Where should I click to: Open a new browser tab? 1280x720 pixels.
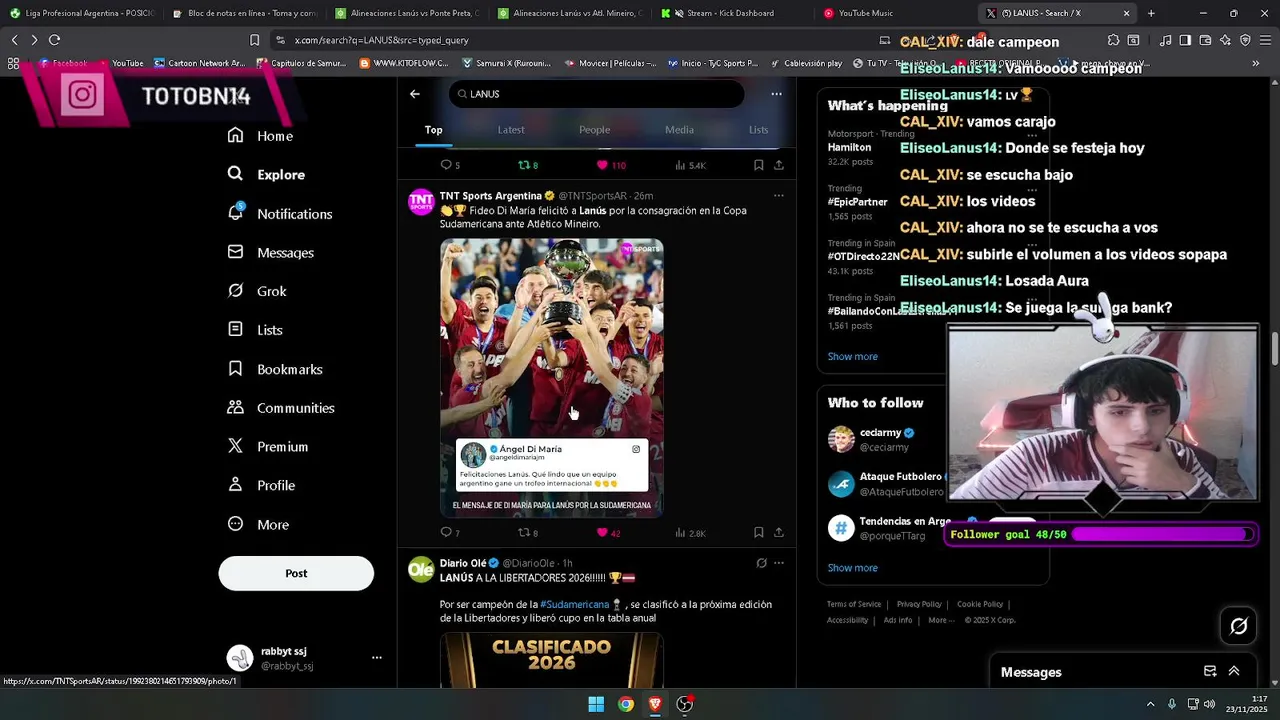click(x=1151, y=13)
